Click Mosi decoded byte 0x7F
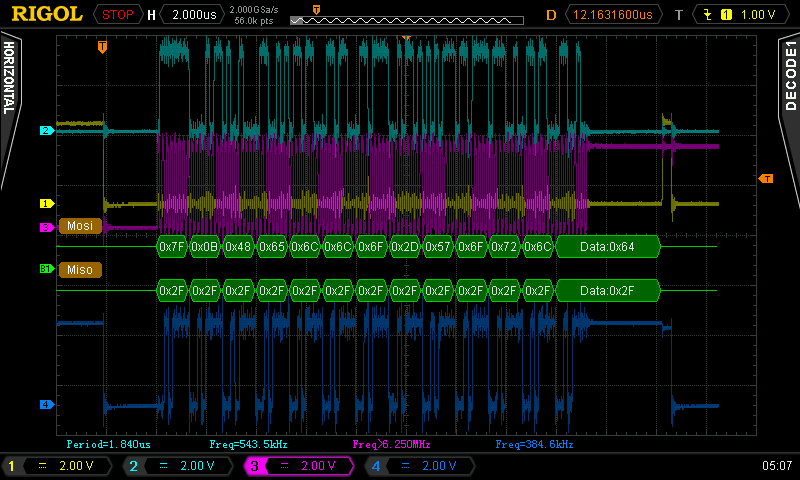Screen dimensions: 800x480 coord(172,247)
